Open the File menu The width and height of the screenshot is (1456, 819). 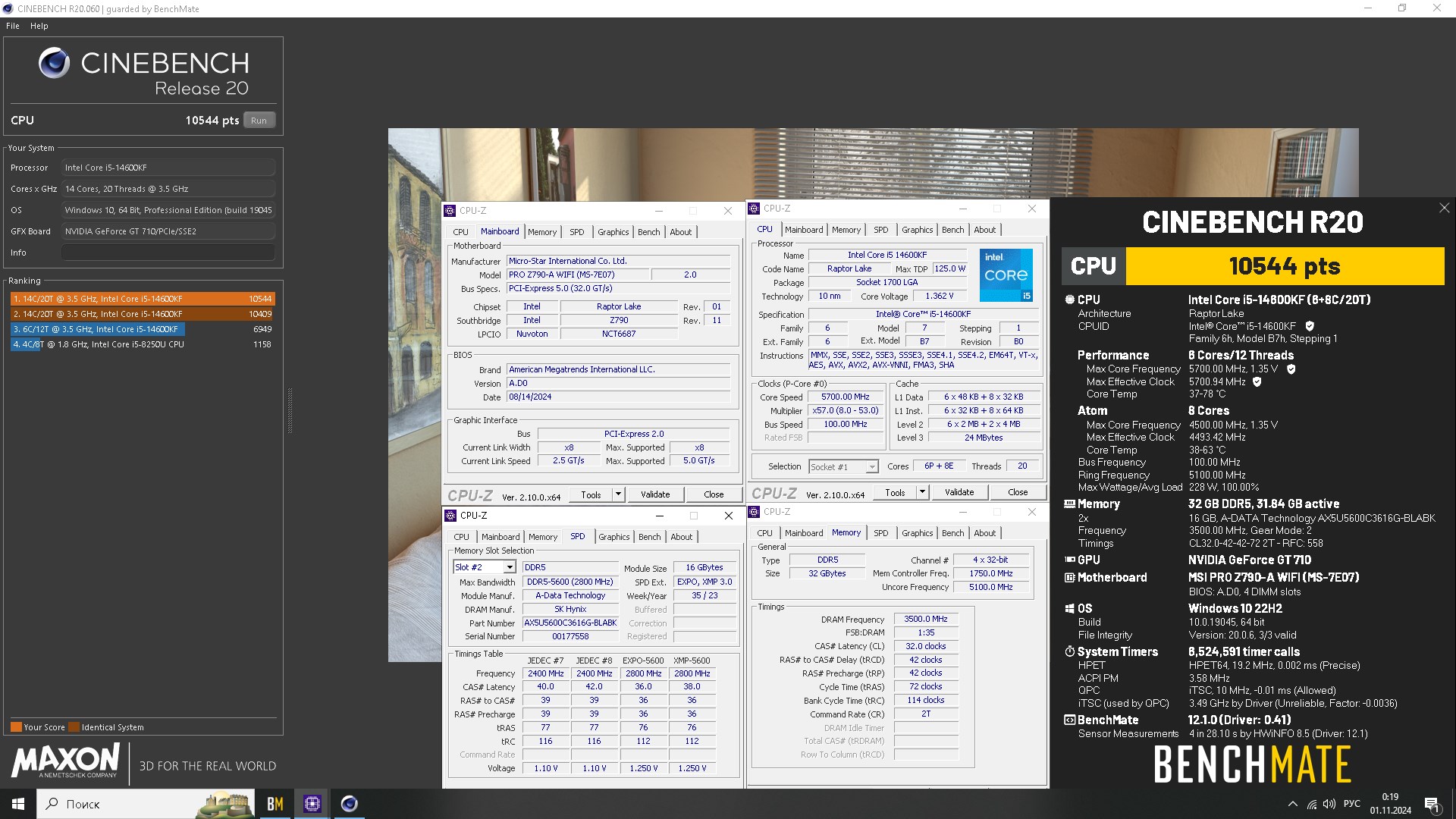[x=13, y=26]
